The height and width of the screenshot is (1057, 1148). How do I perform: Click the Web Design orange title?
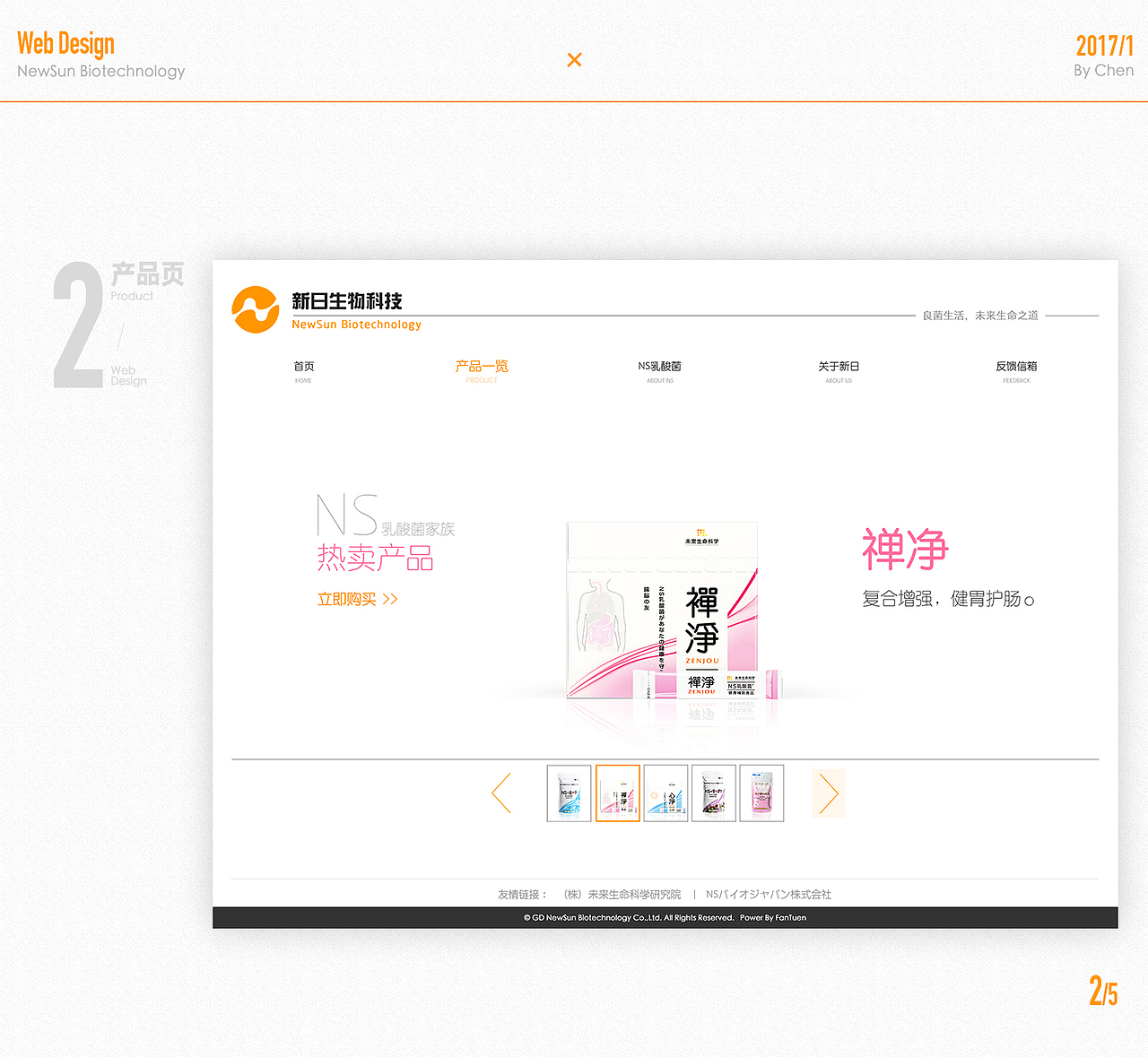coord(65,43)
